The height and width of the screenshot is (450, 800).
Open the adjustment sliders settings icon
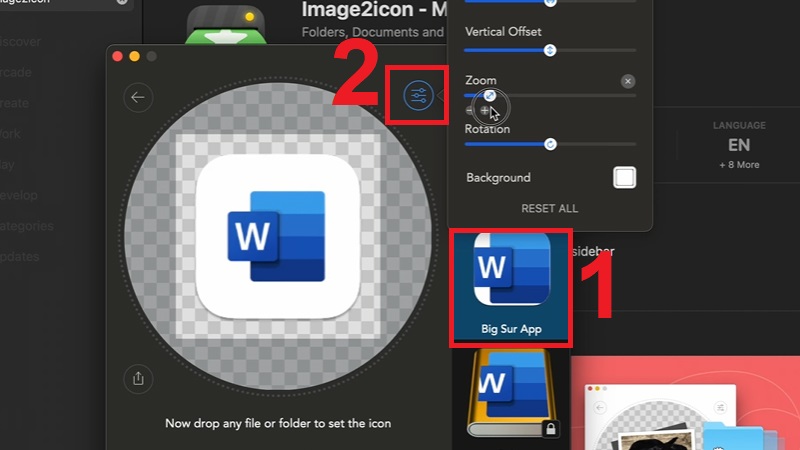418,95
